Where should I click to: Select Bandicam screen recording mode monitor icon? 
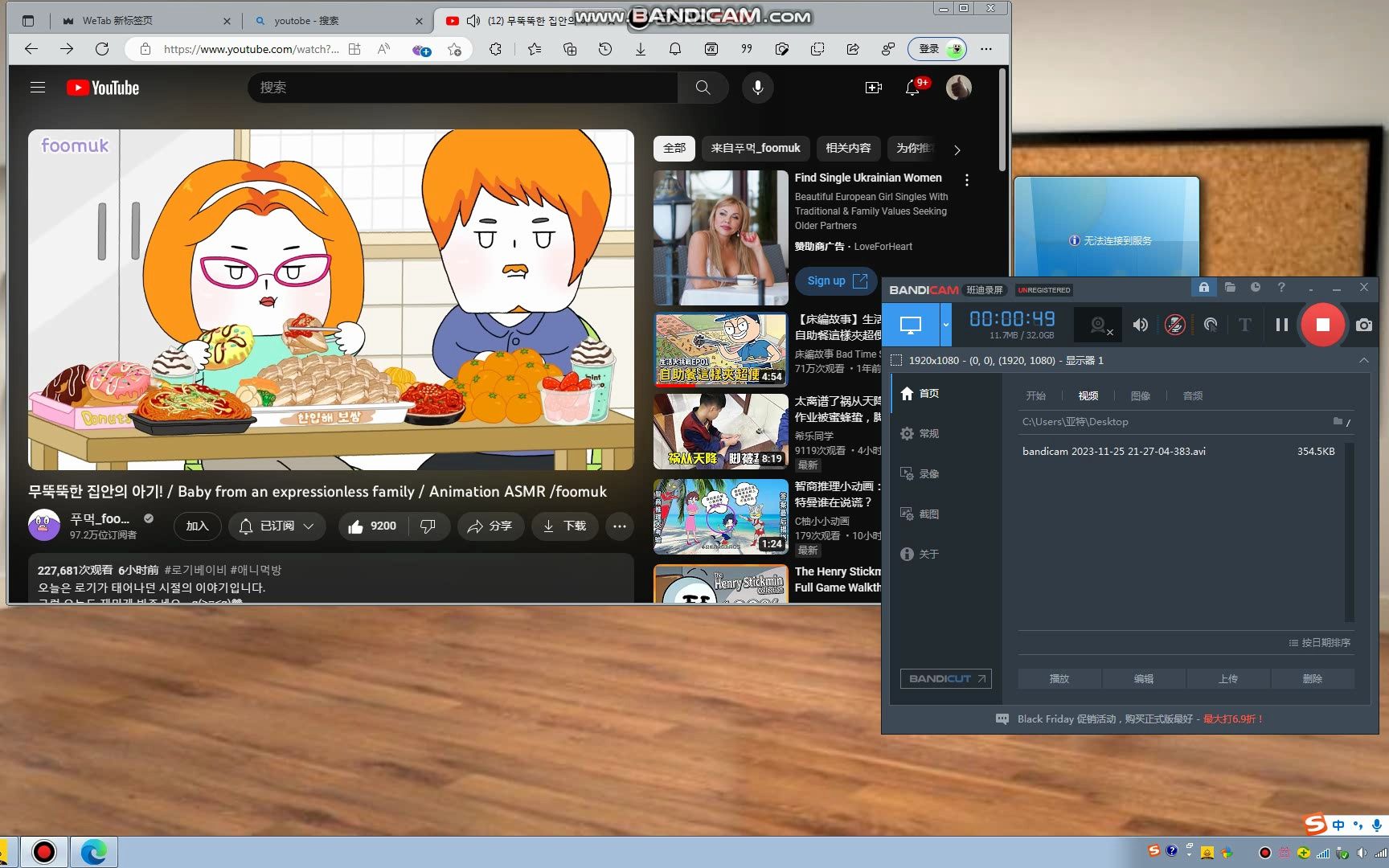click(910, 325)
